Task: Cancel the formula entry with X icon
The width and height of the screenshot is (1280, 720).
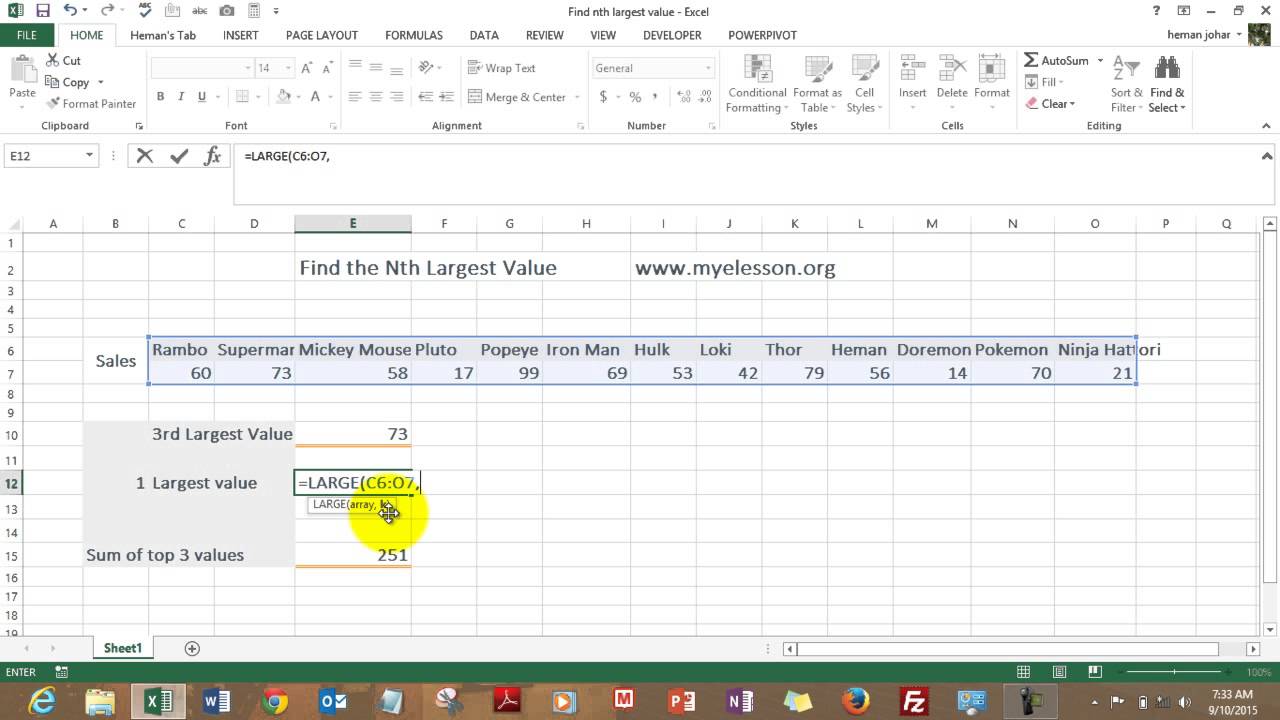Action: [x=145, y=156]
